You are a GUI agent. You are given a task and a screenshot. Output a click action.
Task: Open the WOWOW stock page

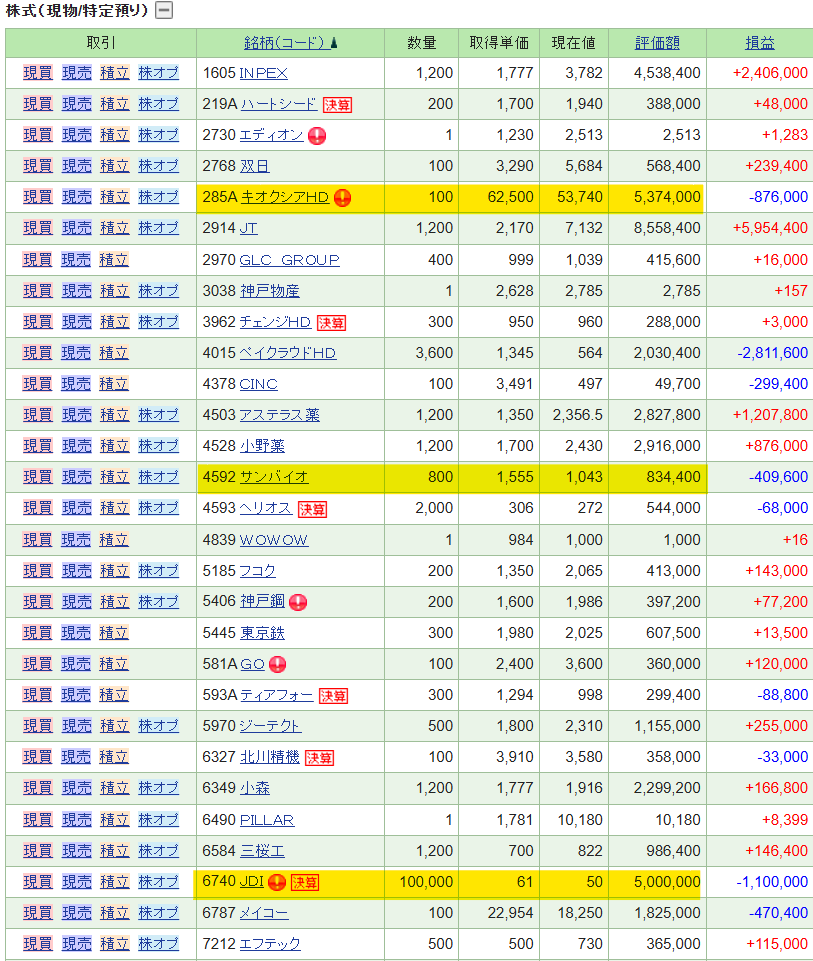coord(274,540)
